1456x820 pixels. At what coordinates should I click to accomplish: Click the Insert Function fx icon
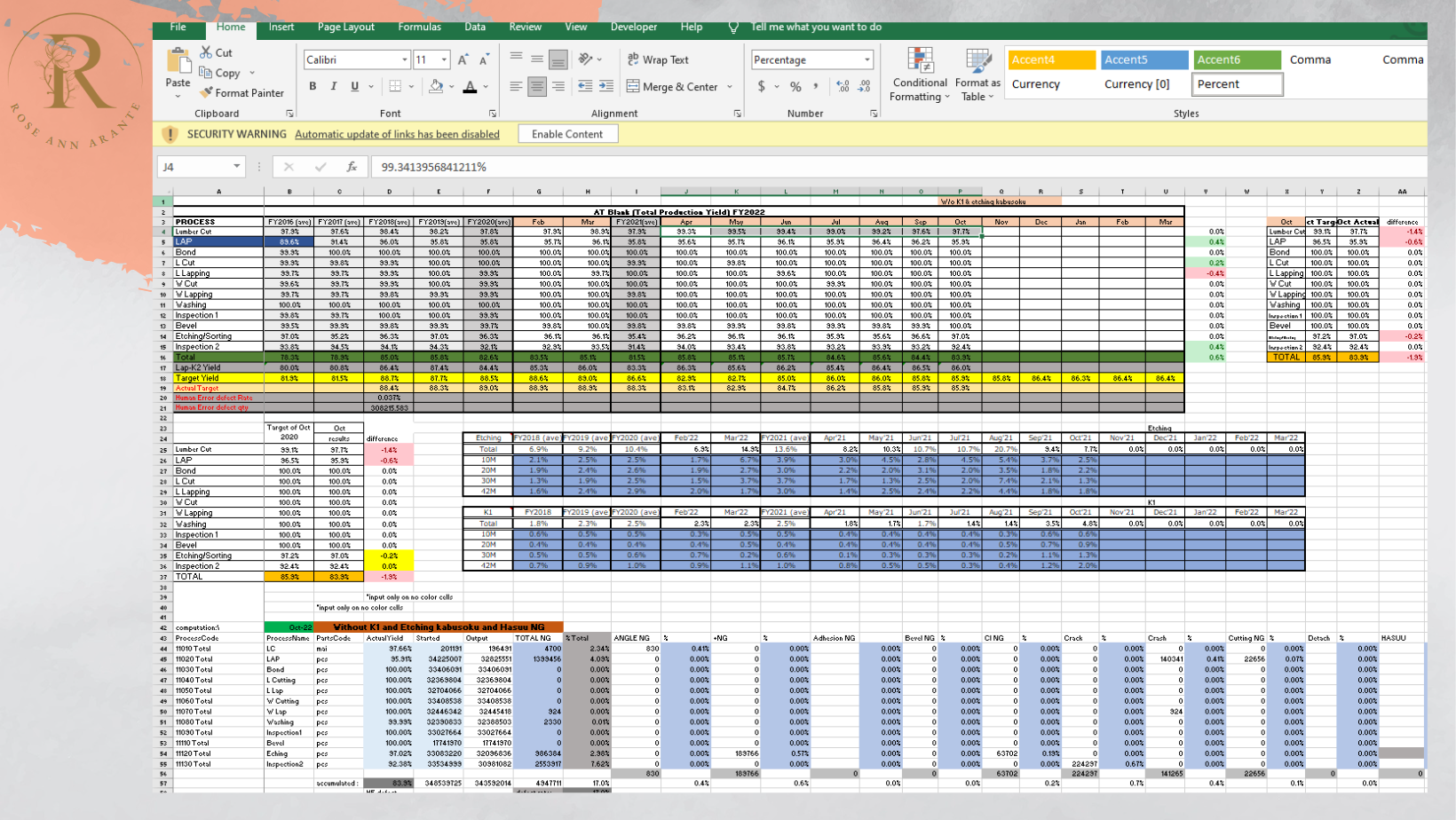pyautogui.click(x=352, y=167)
